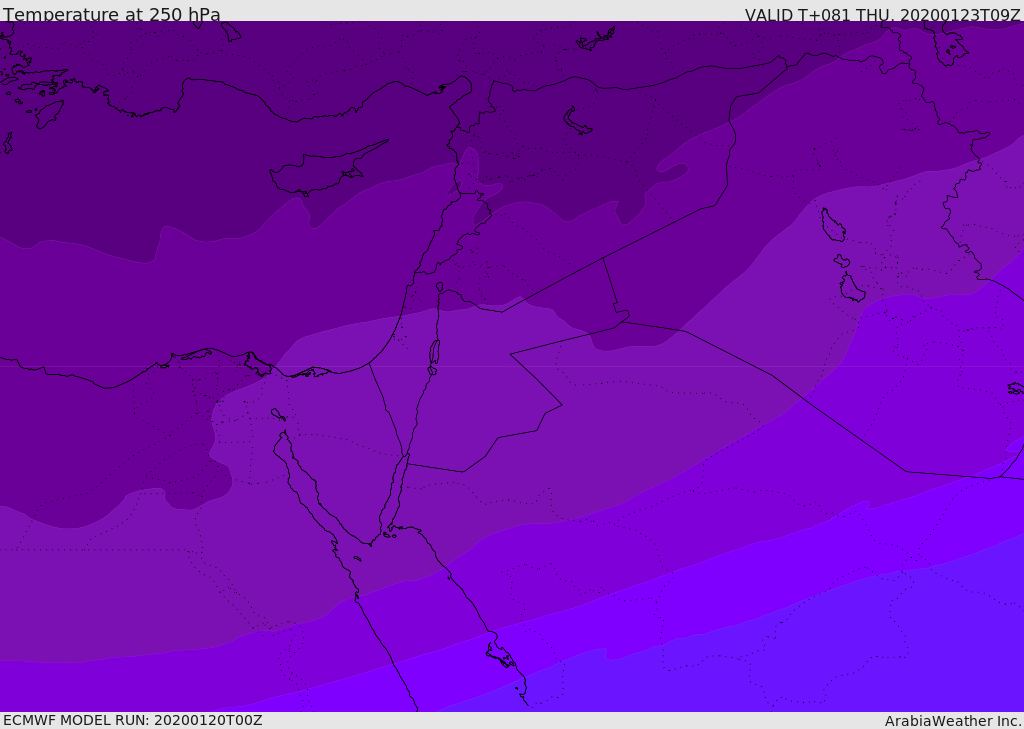1024x729 pixels.
Task: Click the 'Temperature at 250 hPa' title
Action: [112, 14]
